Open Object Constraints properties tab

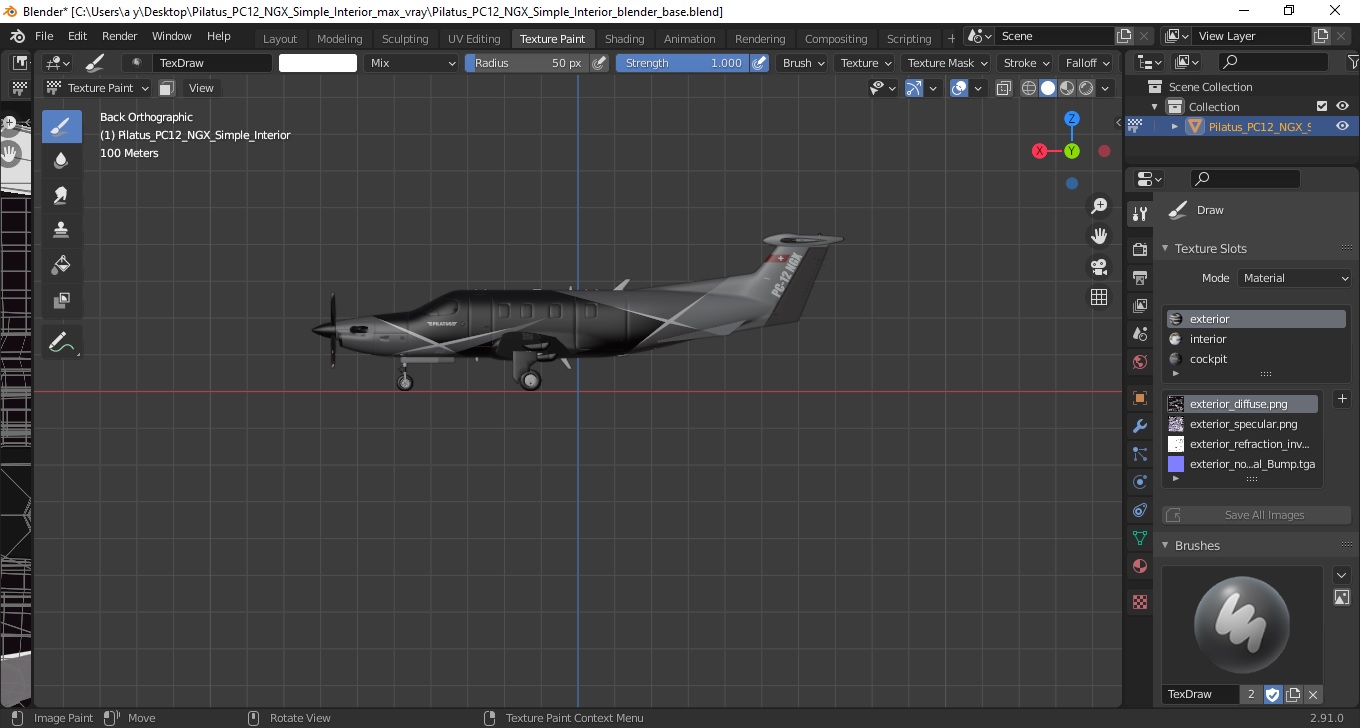1139,510
